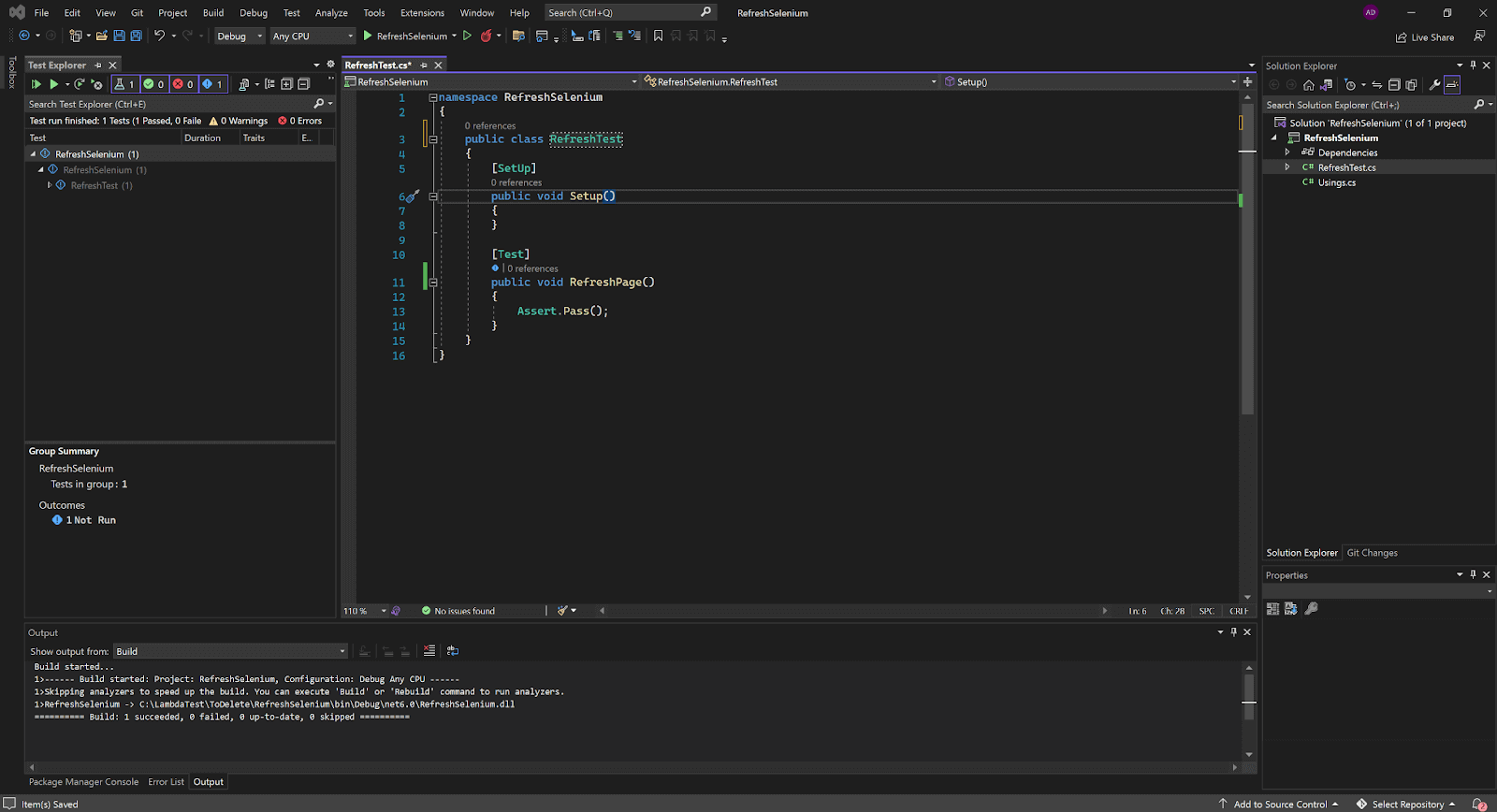Click the editor vertical scrollbar

(1247, 281)
